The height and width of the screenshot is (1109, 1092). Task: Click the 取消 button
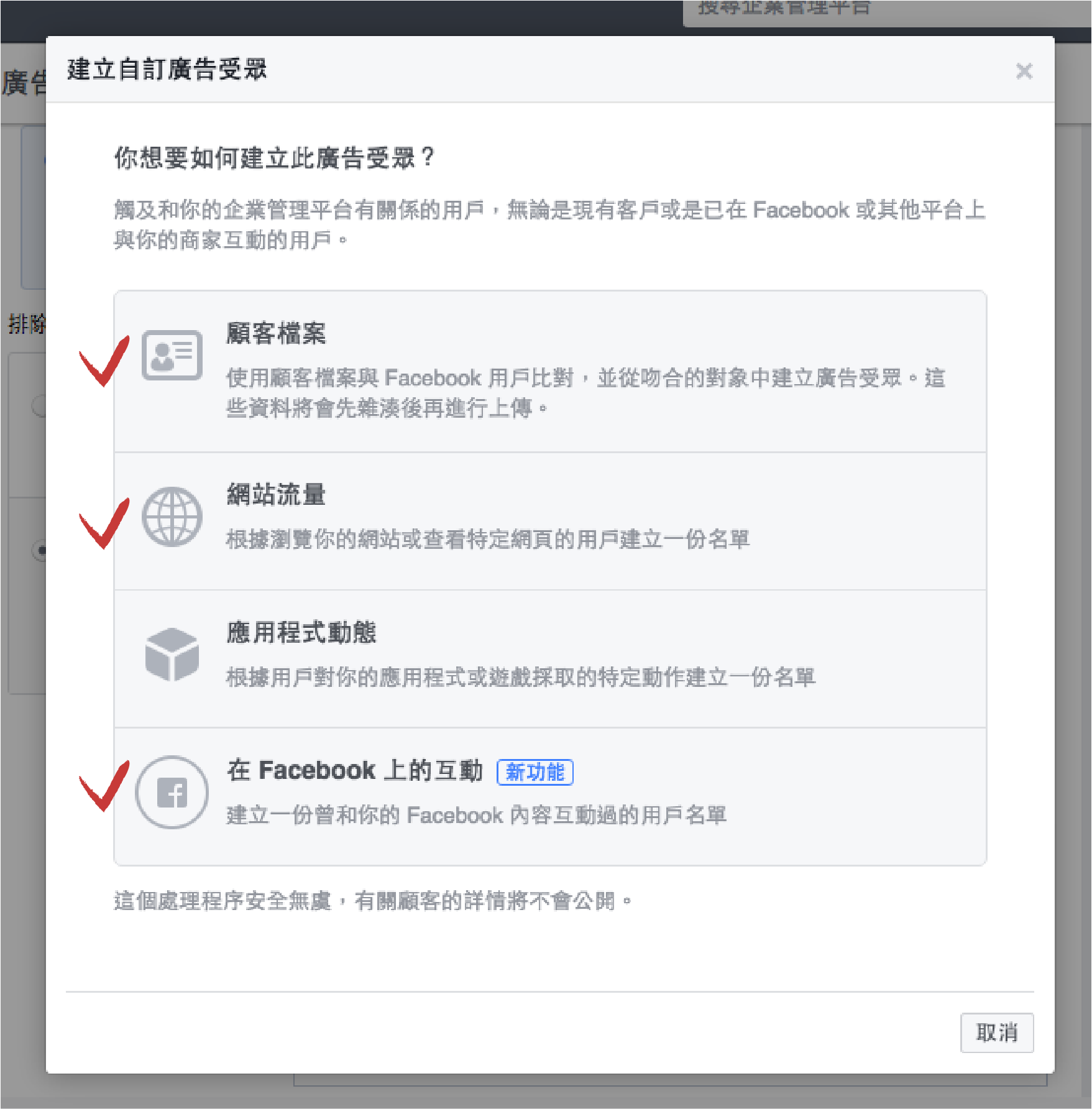(x=997, y=1033)
